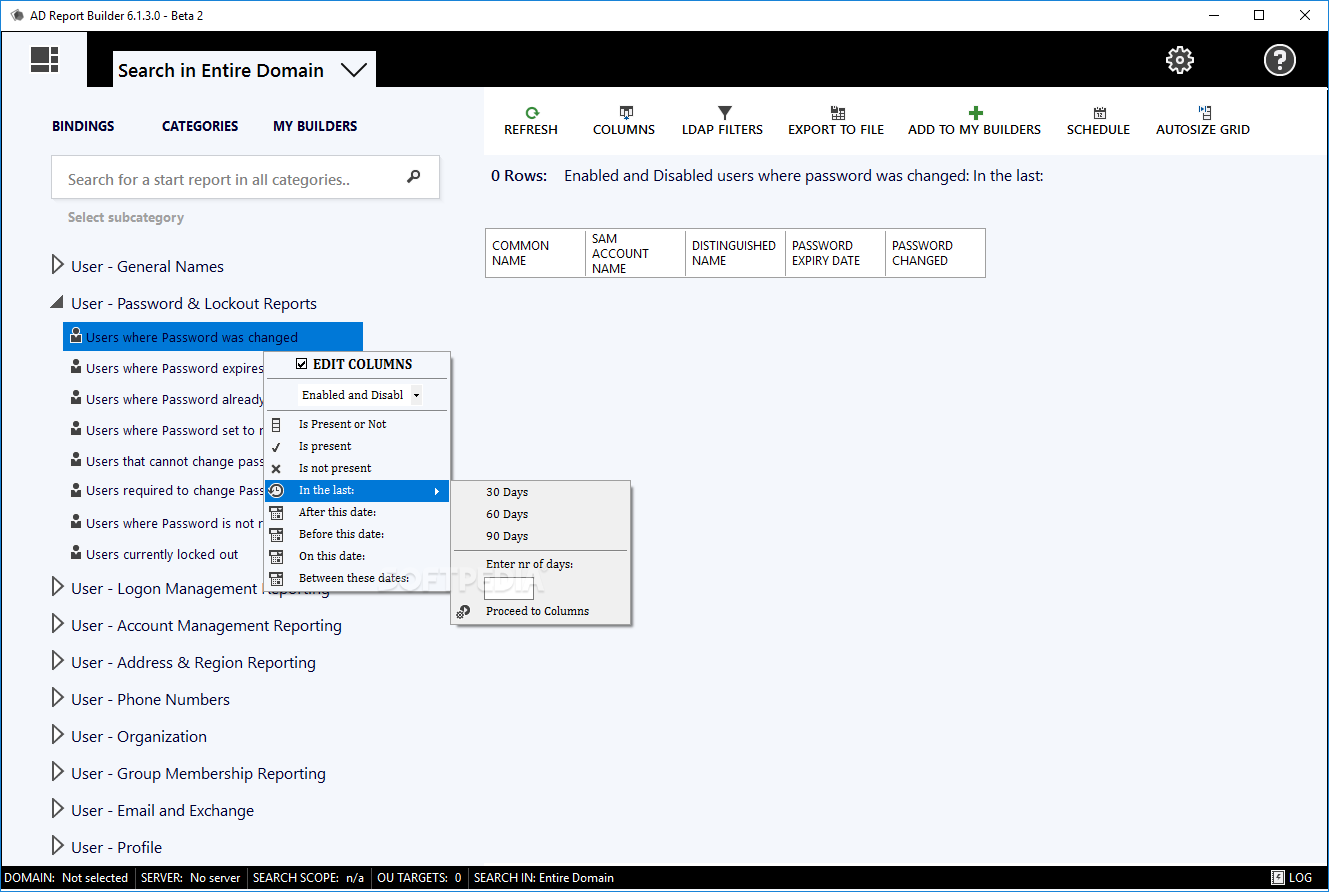
Task: Click the Schedule calendar icon
Action: pos(1100,113)
